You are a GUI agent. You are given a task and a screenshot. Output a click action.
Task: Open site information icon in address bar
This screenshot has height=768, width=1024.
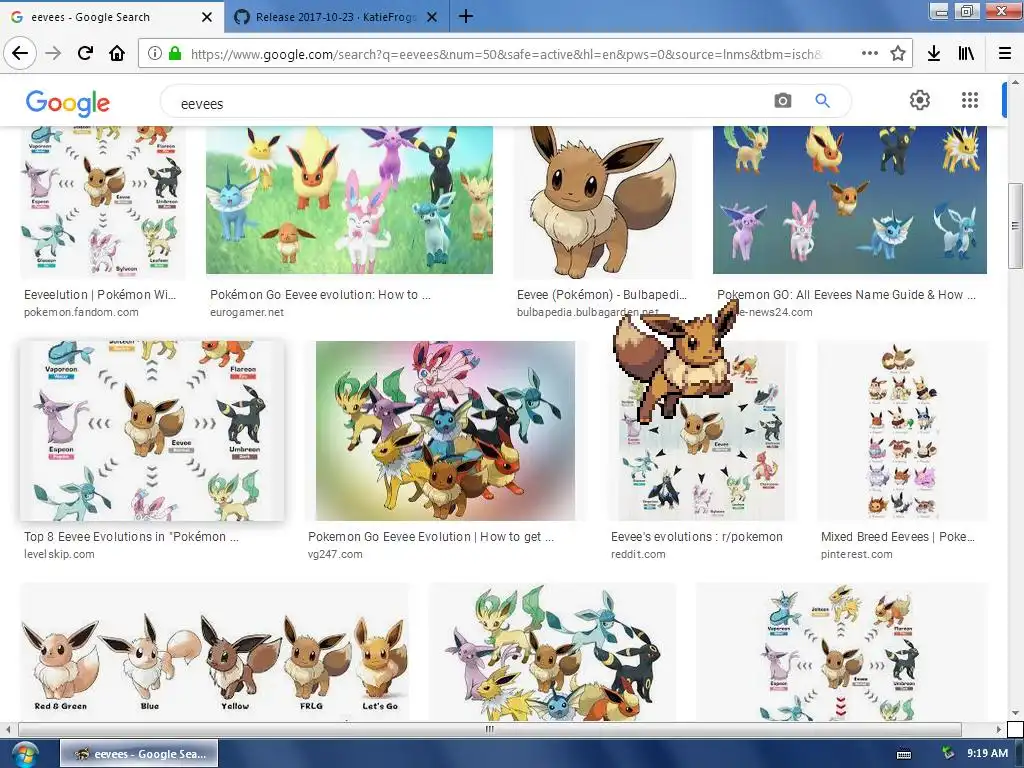154,54
